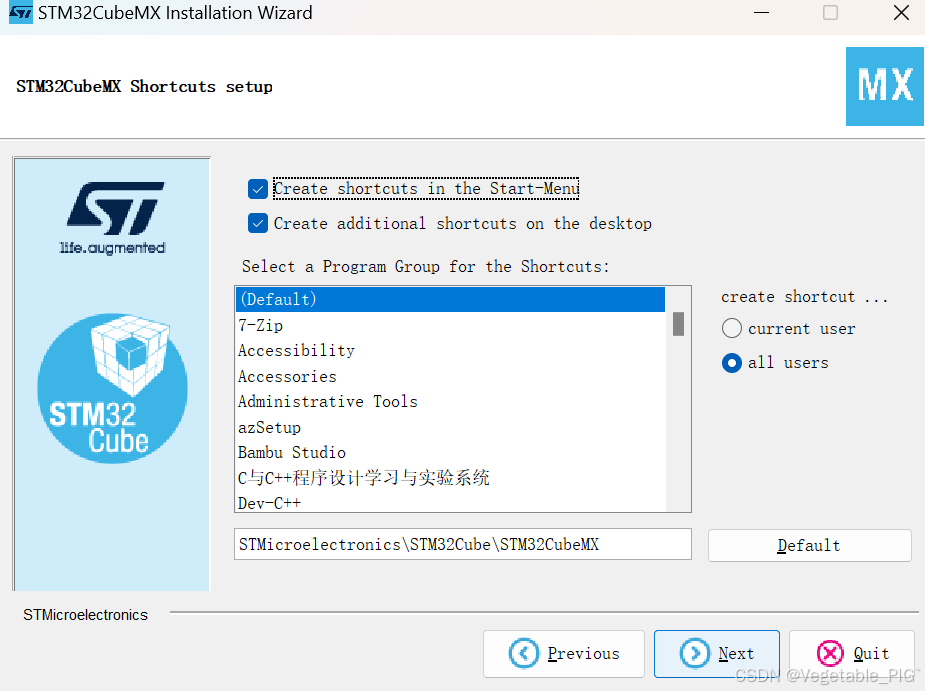Select 7-Zip in program group list

[x=451, y=325]
